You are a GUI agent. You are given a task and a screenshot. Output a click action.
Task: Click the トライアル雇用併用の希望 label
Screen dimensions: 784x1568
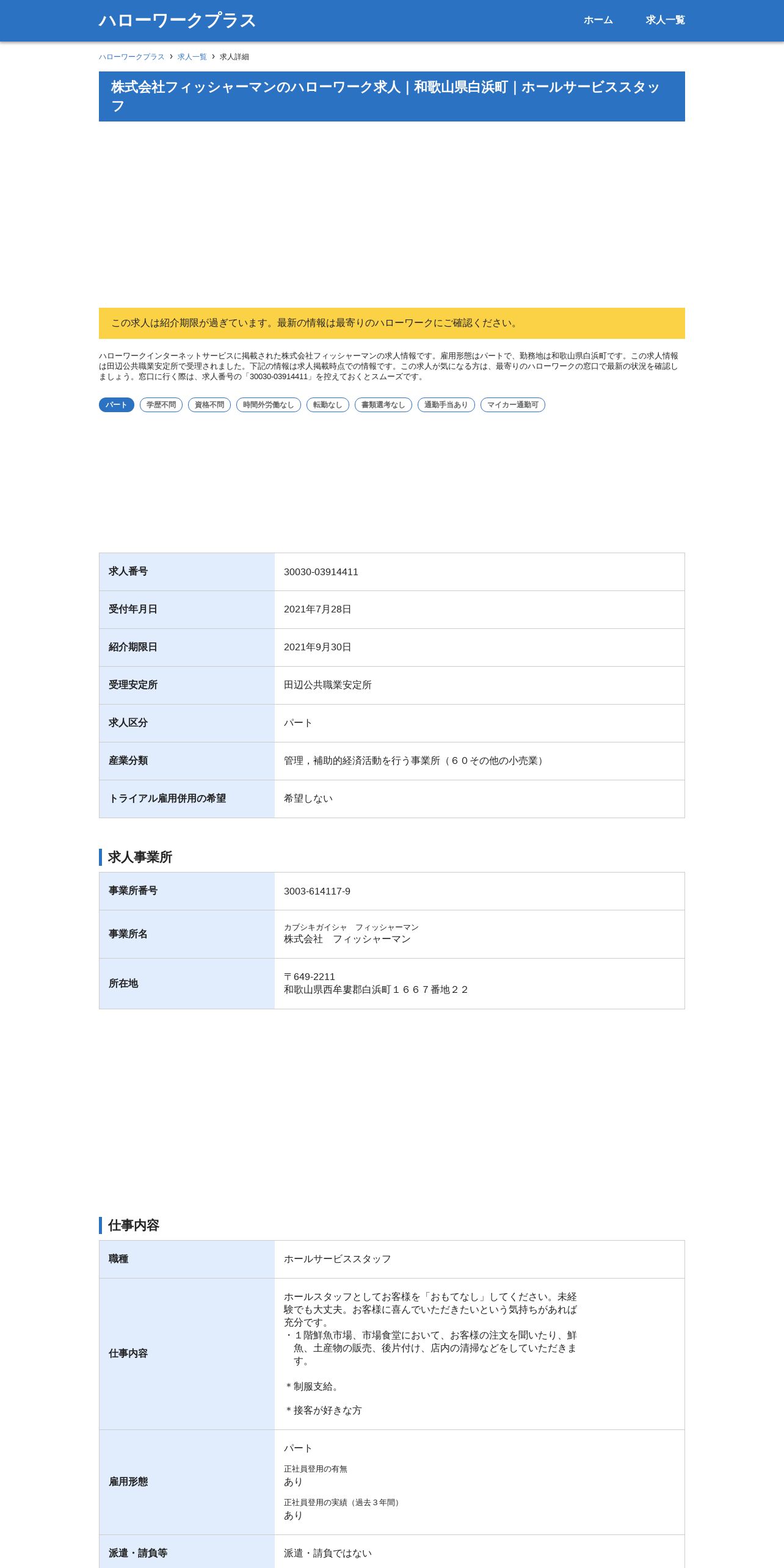point(167,799)
